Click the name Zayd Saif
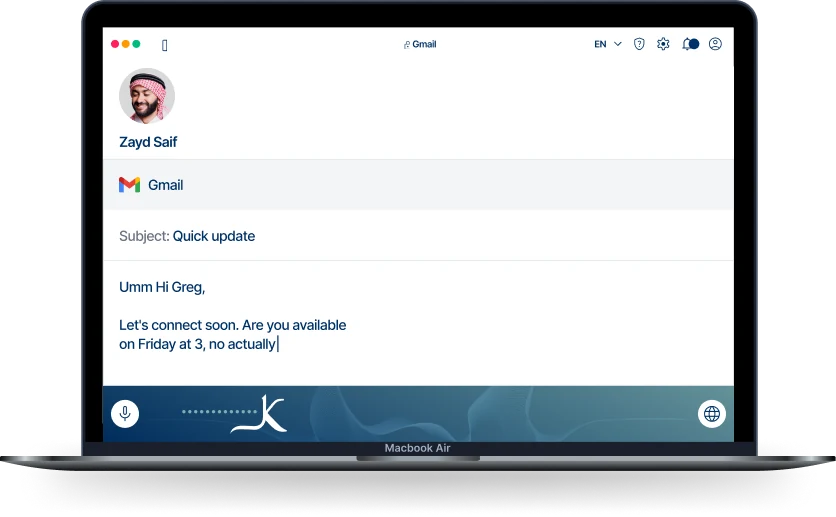 pyautogui.click(x=148, y=142)
